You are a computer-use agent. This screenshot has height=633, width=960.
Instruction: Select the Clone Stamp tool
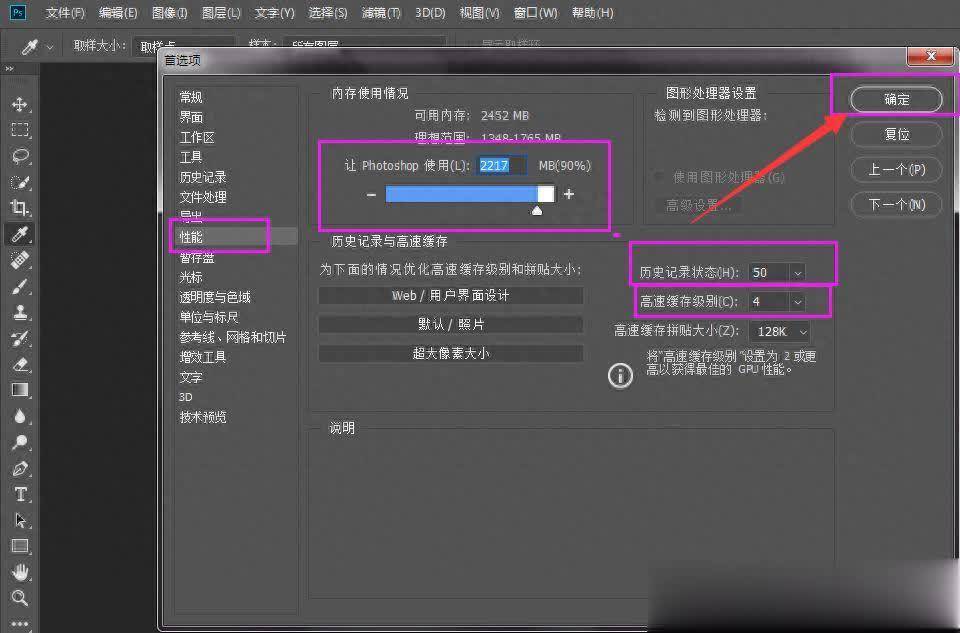pos(20,312)
